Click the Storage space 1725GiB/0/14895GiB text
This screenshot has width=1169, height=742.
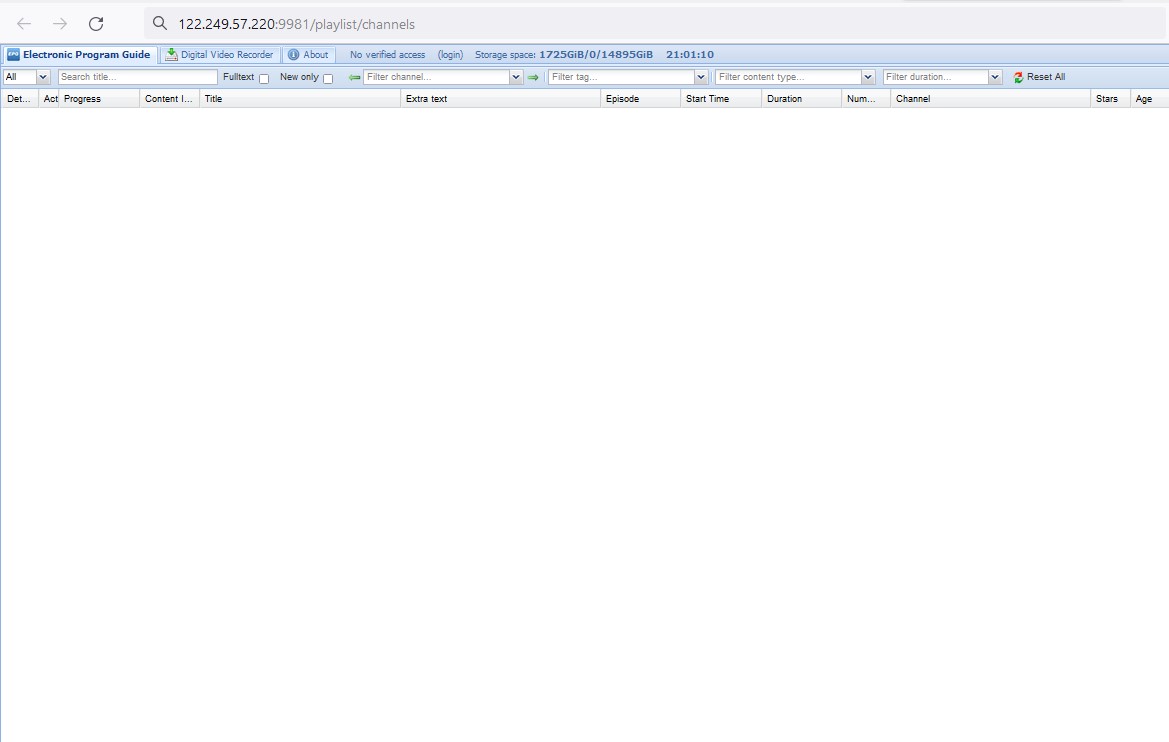[x=564, y=54]
